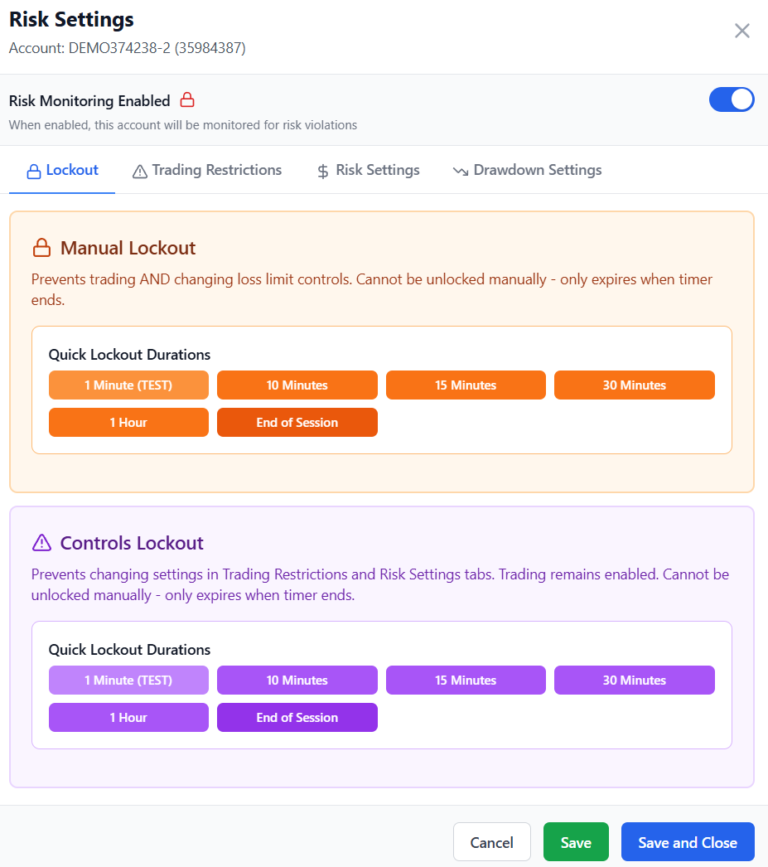
Task: Click the lock icon beside Manual Lockout heading
Action: 42,248
